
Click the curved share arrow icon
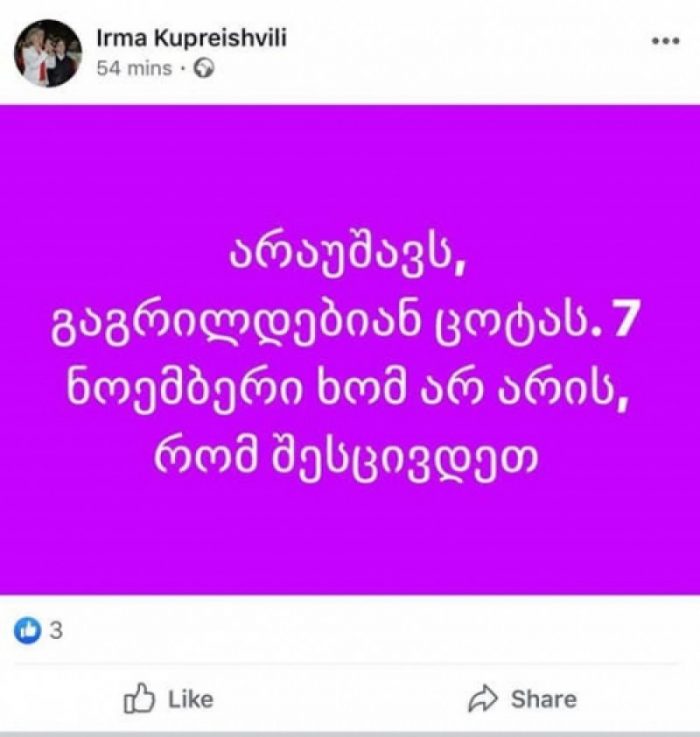coord(483,699)
